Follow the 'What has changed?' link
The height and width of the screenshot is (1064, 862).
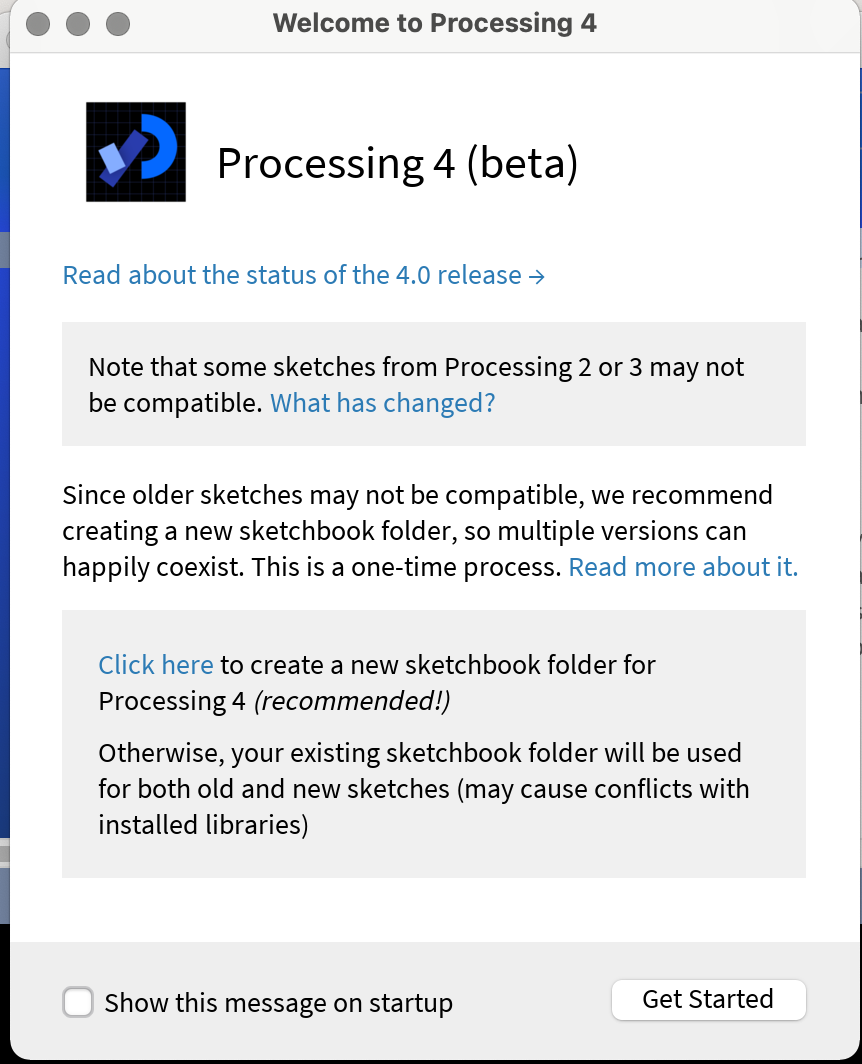(381, 402)
